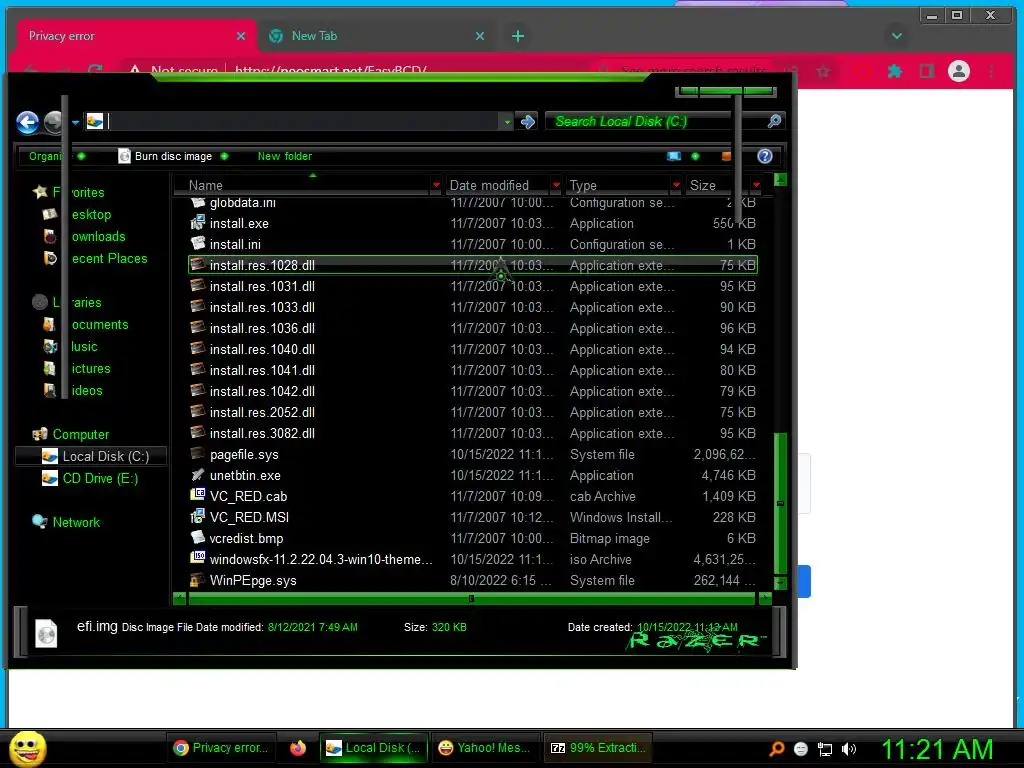
Task: Open the smiley Start button
Action: coord(27,748)
